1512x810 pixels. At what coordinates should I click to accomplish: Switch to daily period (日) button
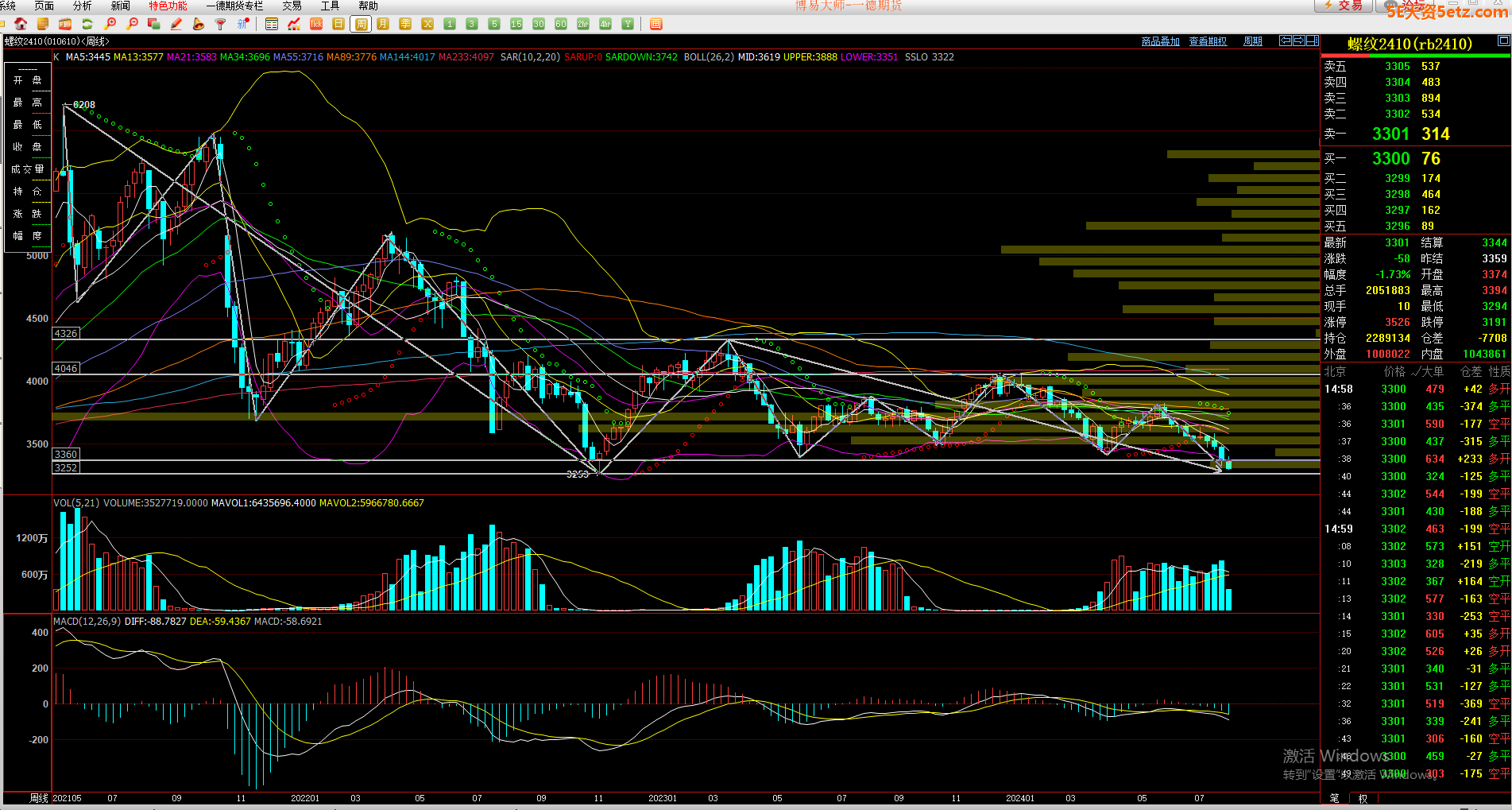coord(338,24)
